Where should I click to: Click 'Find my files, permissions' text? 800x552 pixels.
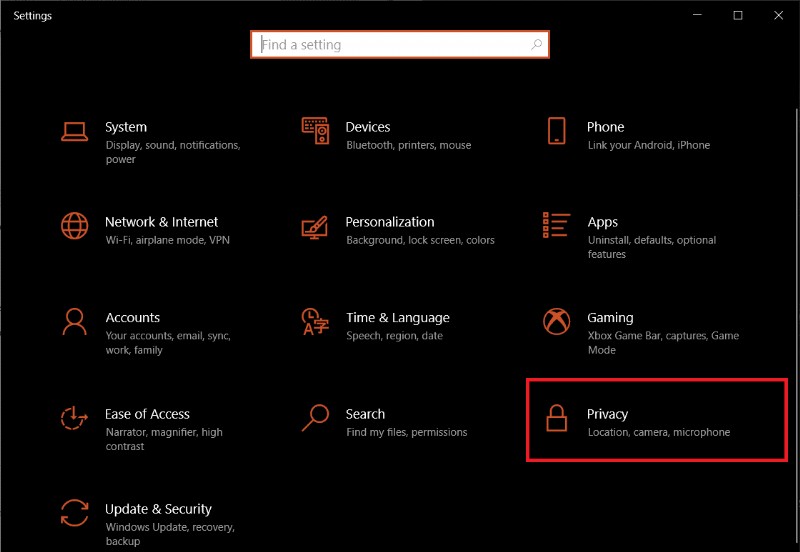click(407, 432)
